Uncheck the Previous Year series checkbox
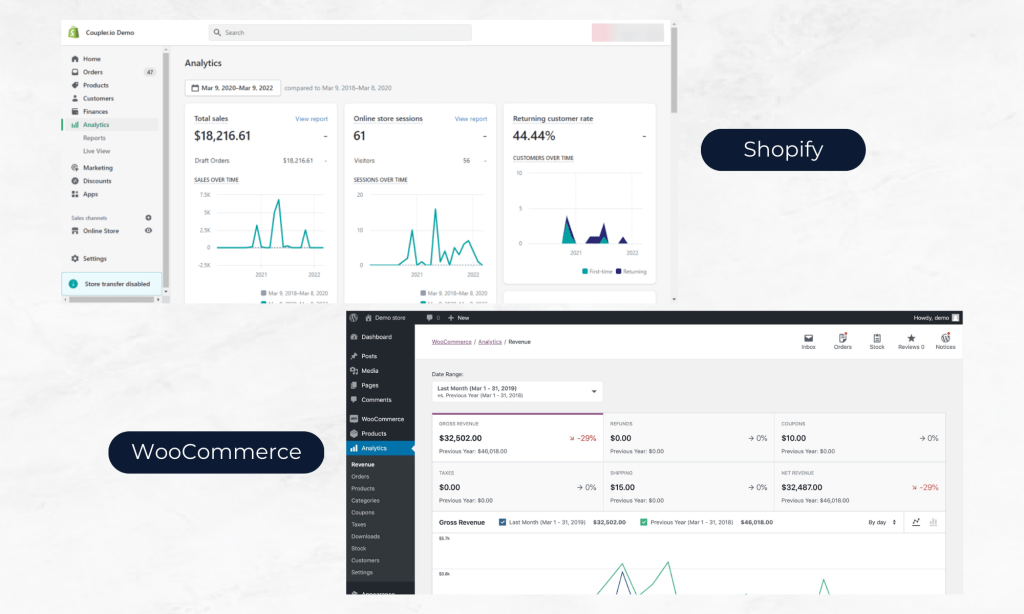 [643, 522]
